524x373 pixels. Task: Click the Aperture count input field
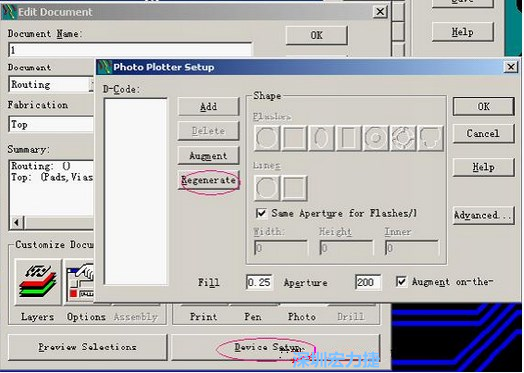368,282
